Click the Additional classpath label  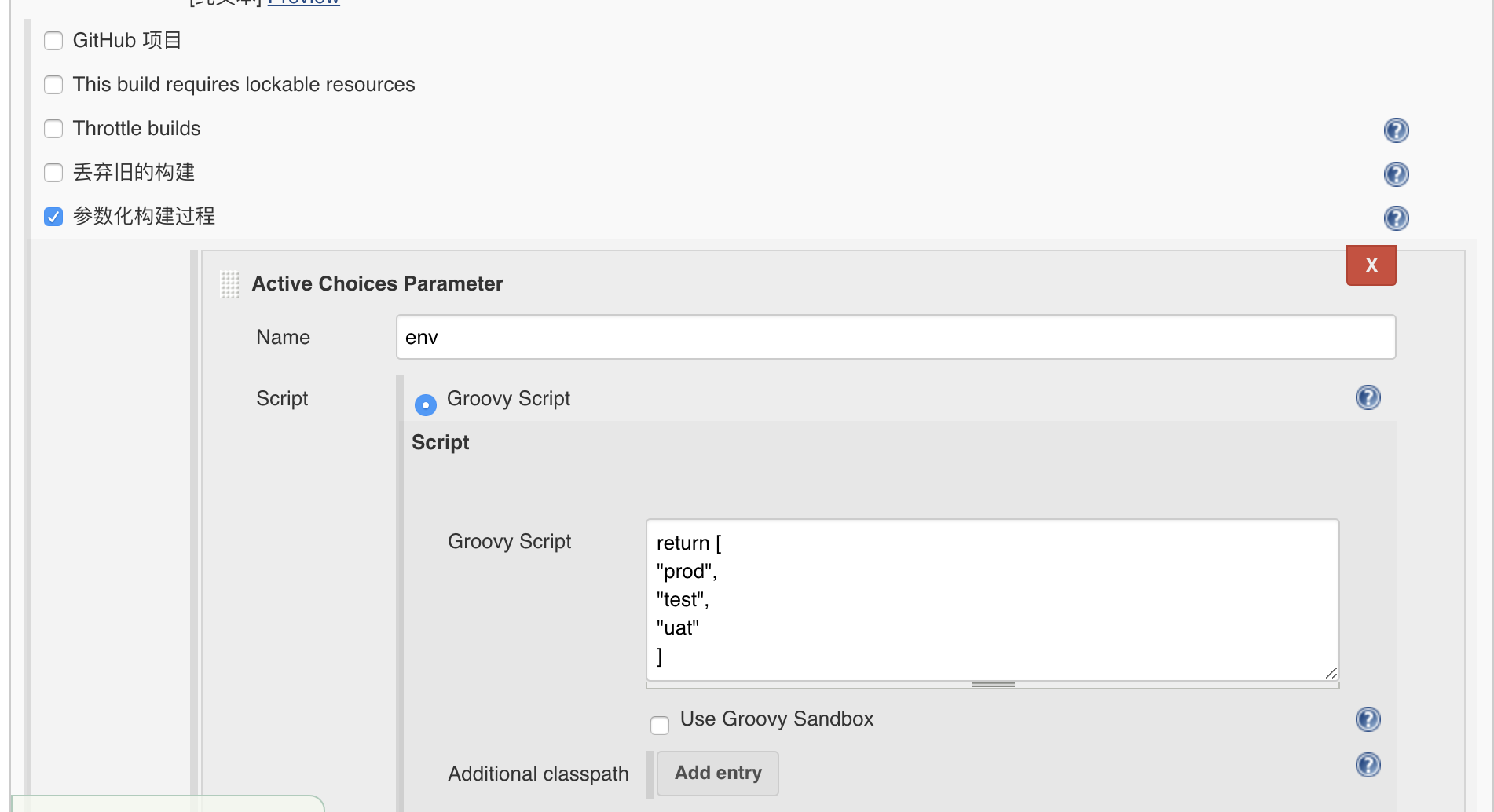pos(538,774)
